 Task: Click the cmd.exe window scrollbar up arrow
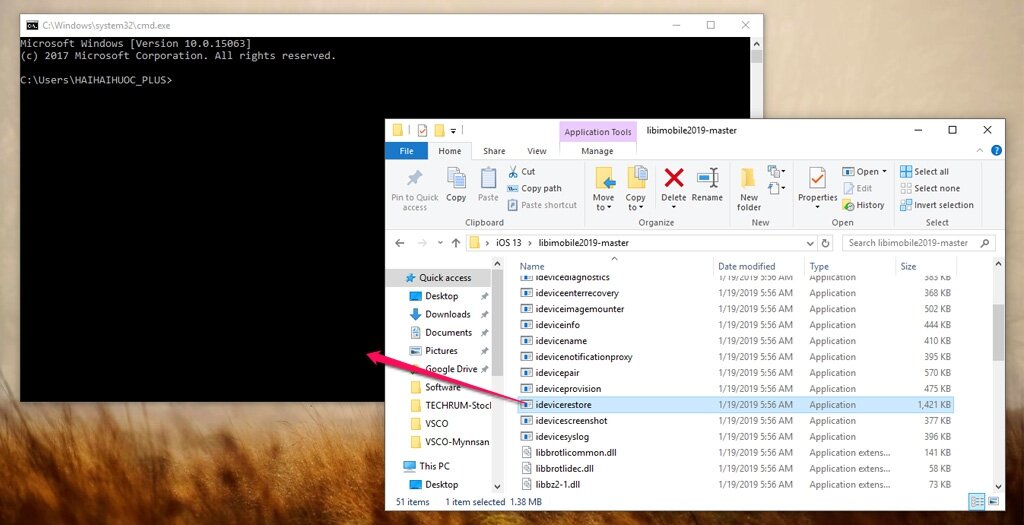[756, 44]
